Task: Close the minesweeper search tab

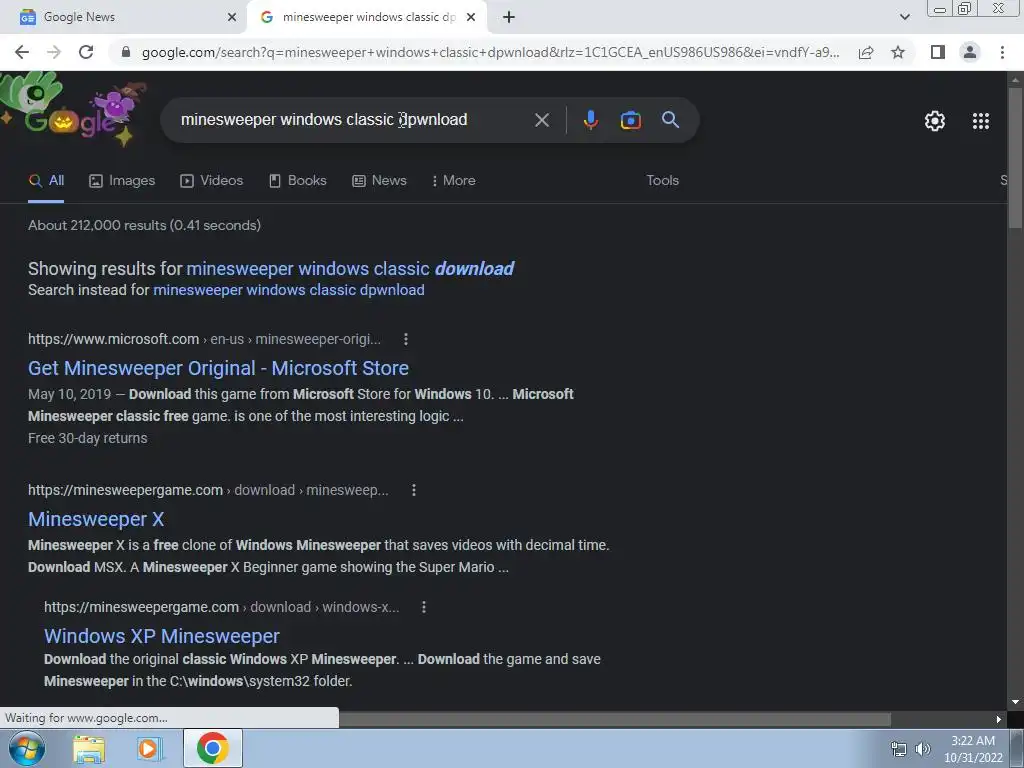Action: point(471,17)
